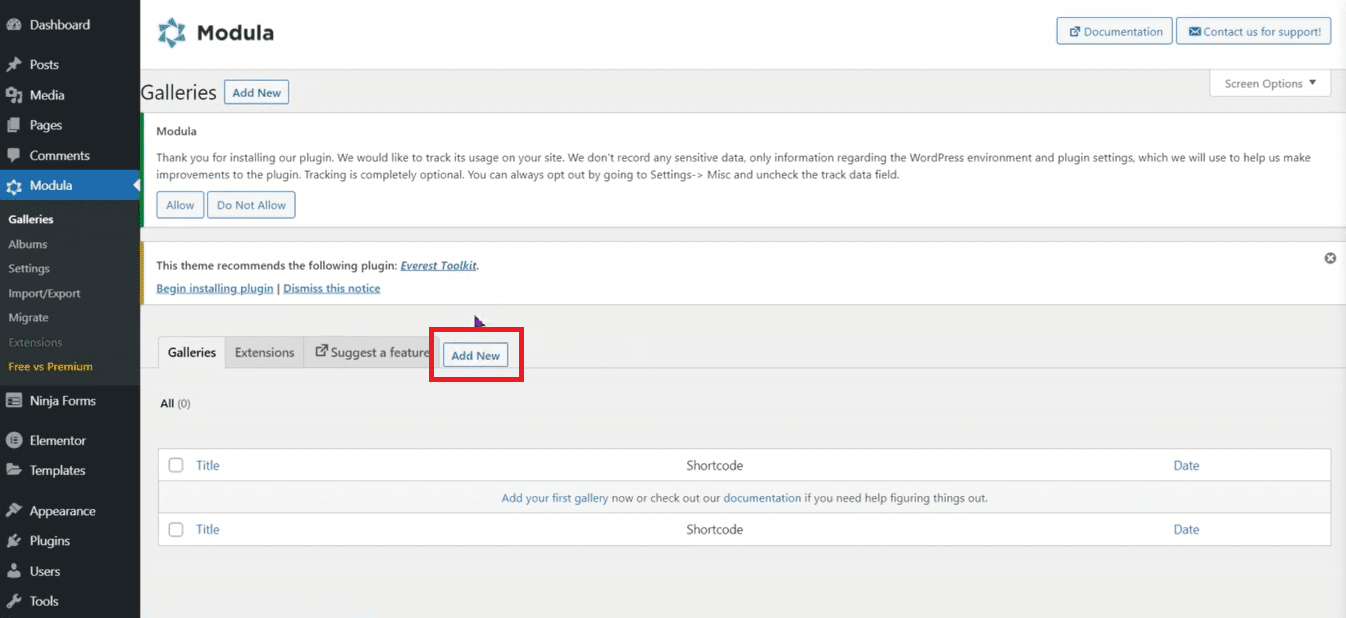Open the Albums submenu item
The height and width of the screenshot is (618, 1346).
click(28, 244)
